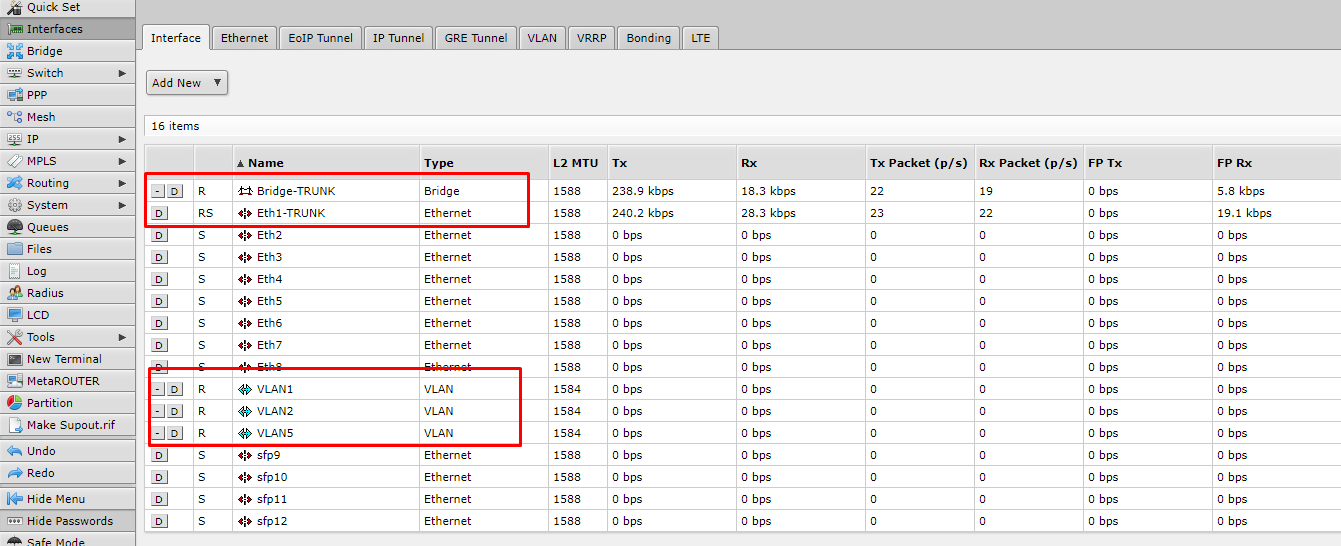Screen dimensions: 1341x546
Task: Switch to the Bonding tab
Action: point(649,38)
